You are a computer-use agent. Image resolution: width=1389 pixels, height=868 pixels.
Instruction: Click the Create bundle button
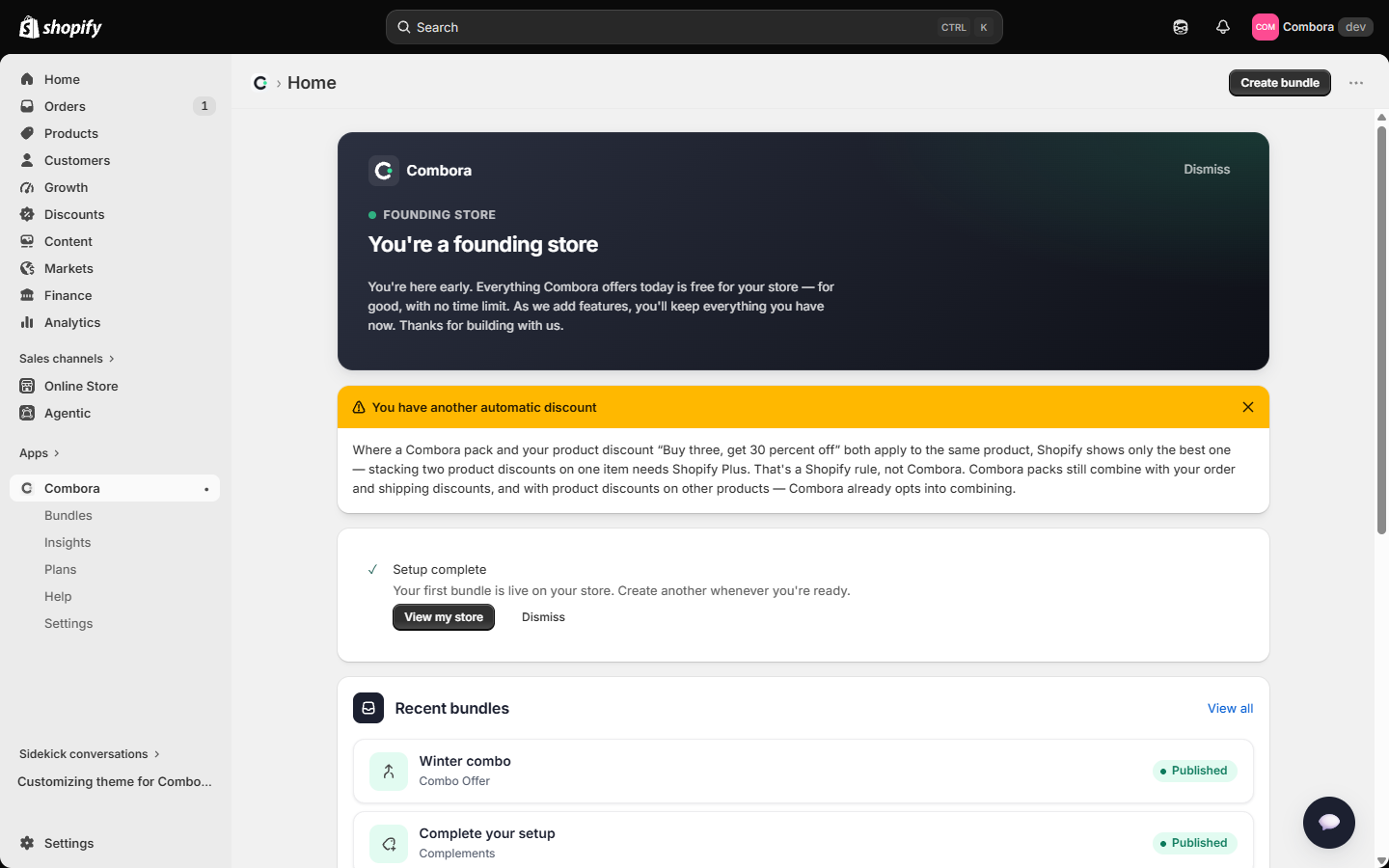click(1280, 83)
